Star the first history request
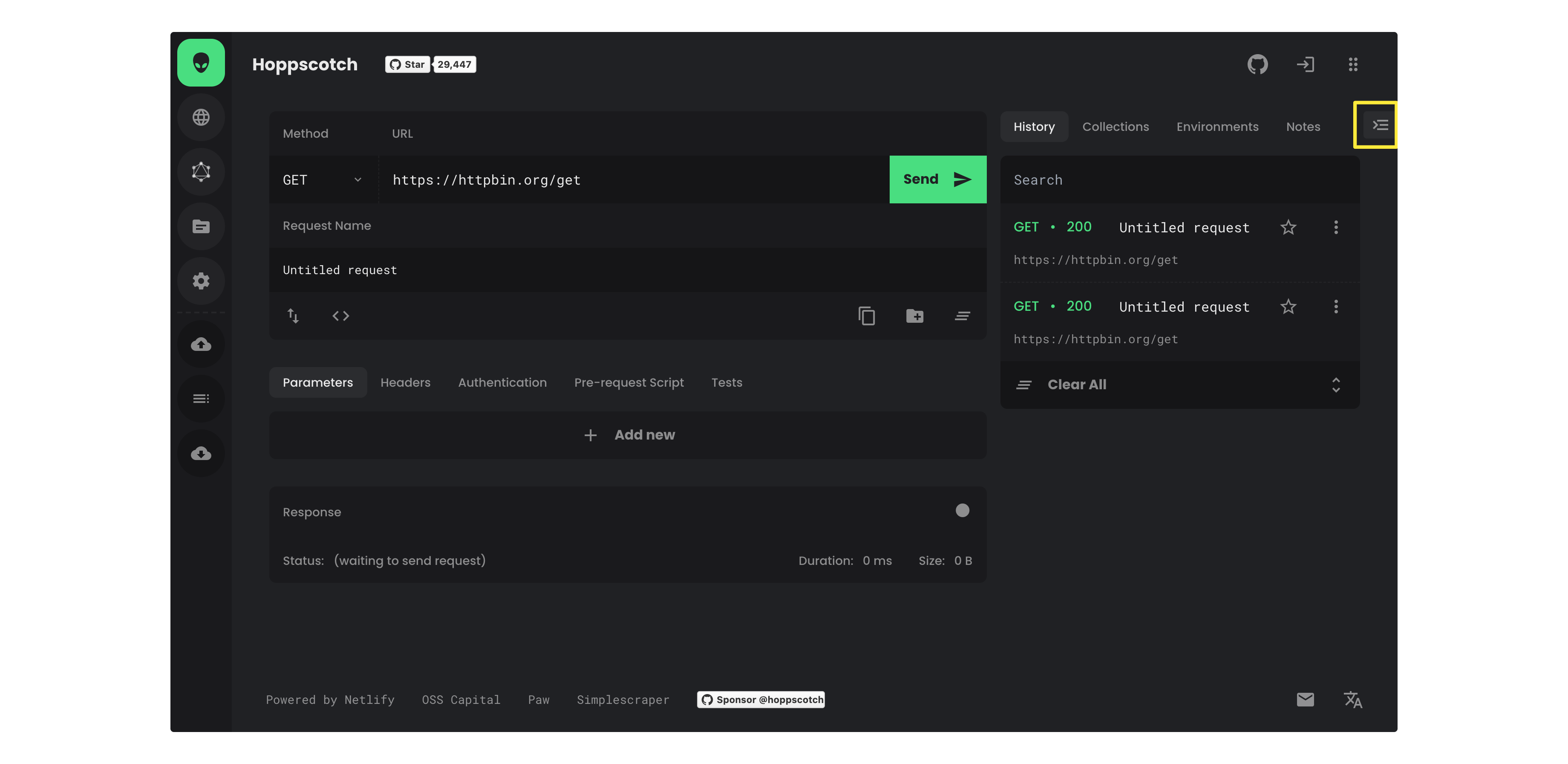This screenshot has width=1568, height=764. coord(1288,227)
